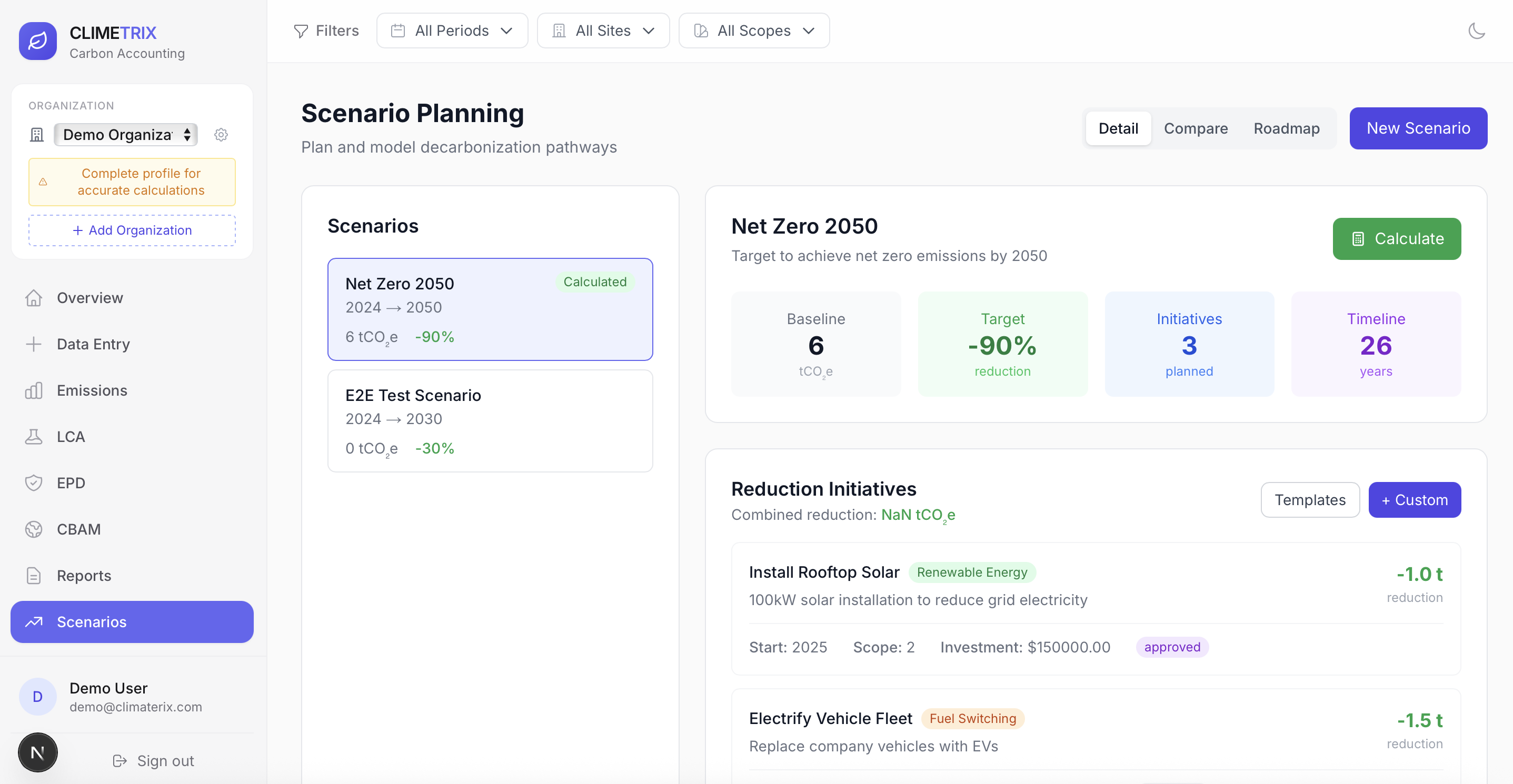Viewport: 1513px width, 784px height.
Task: Open Demo Organization selector
Action: point(126,134)
